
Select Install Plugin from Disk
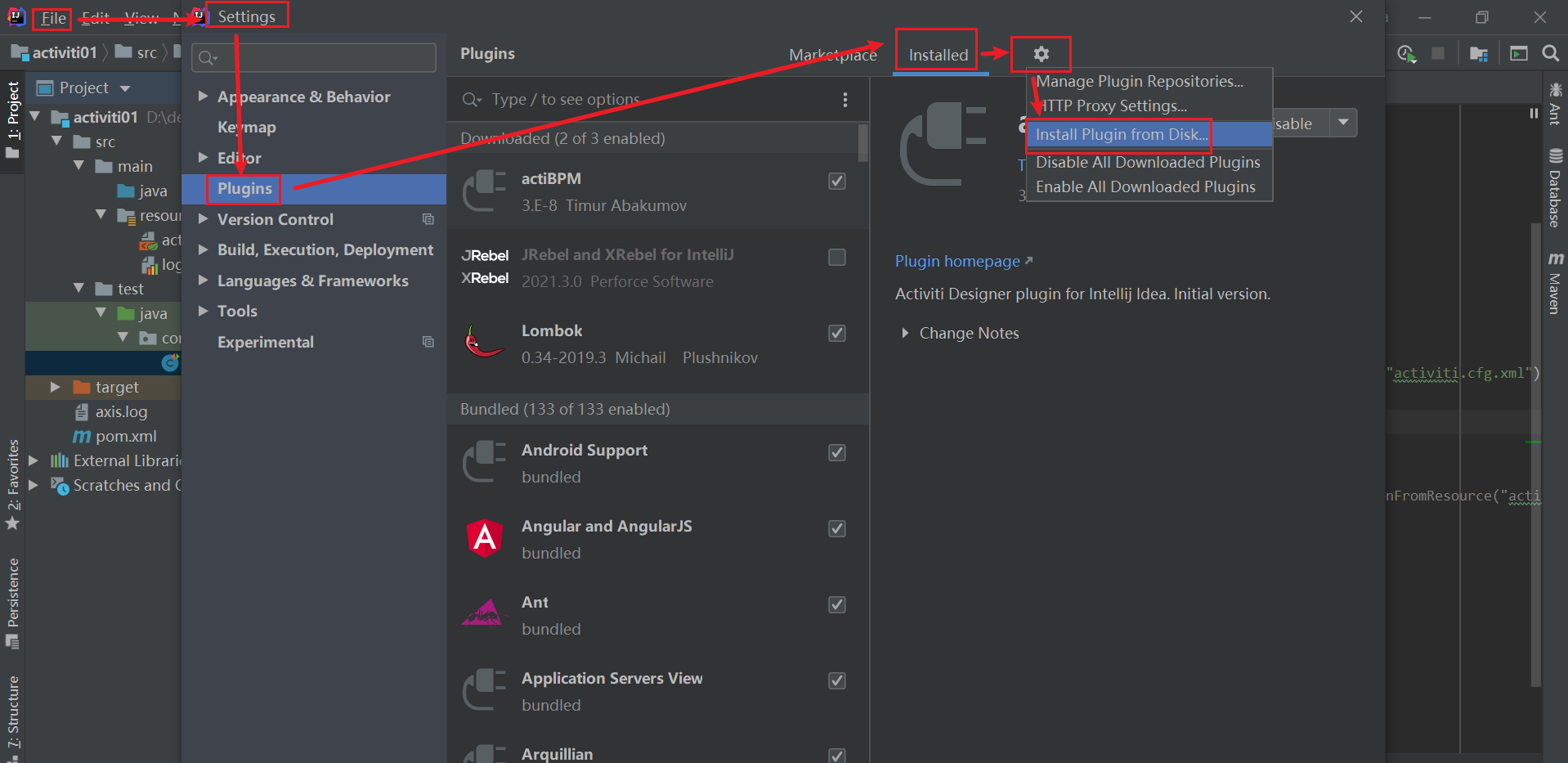(1150, 134)
